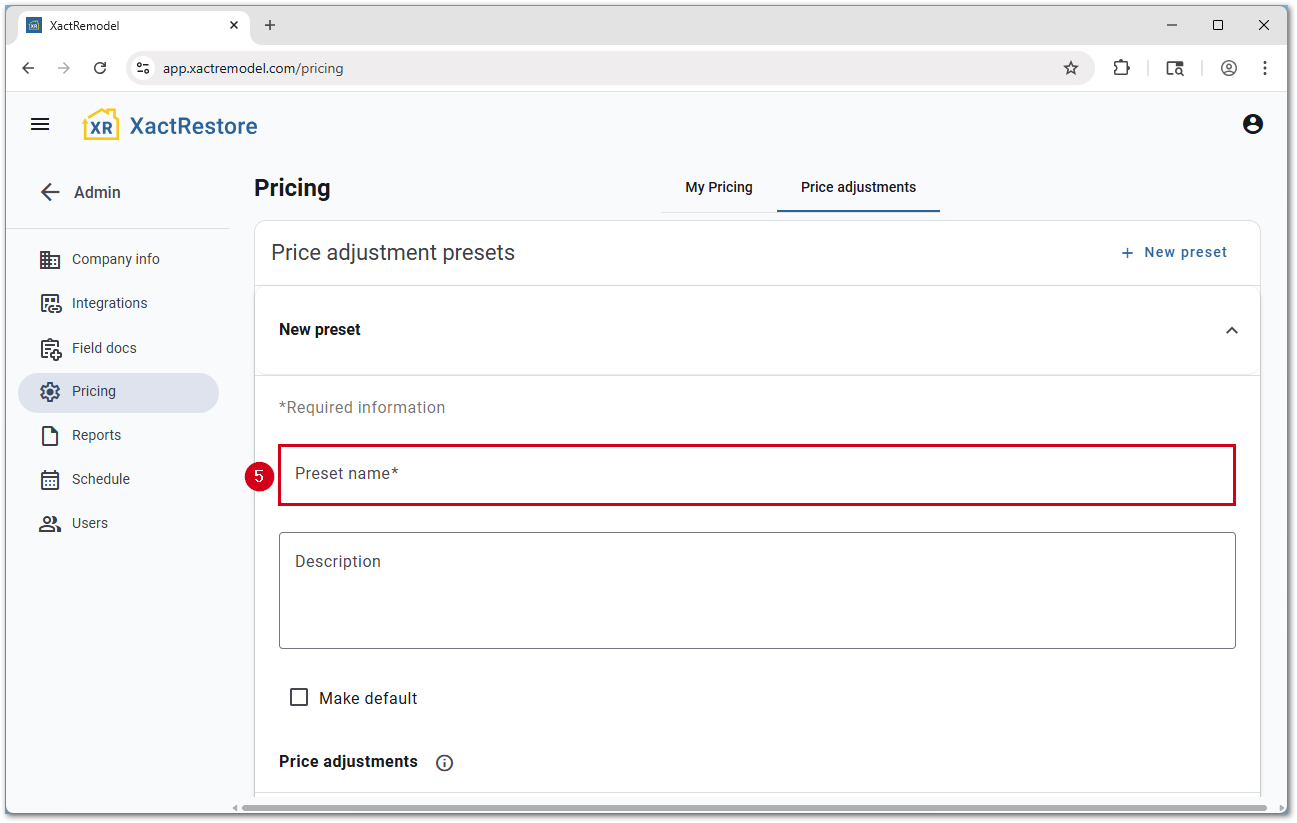Click the horizontal scrollbar at the bottom
This screenshot has height=823, width=1297.
point(750,807)
